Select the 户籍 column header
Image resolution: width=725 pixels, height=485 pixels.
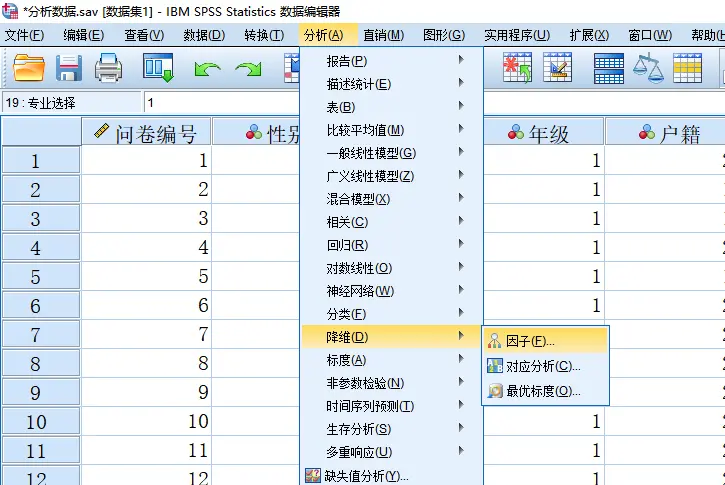click(665, 132)
